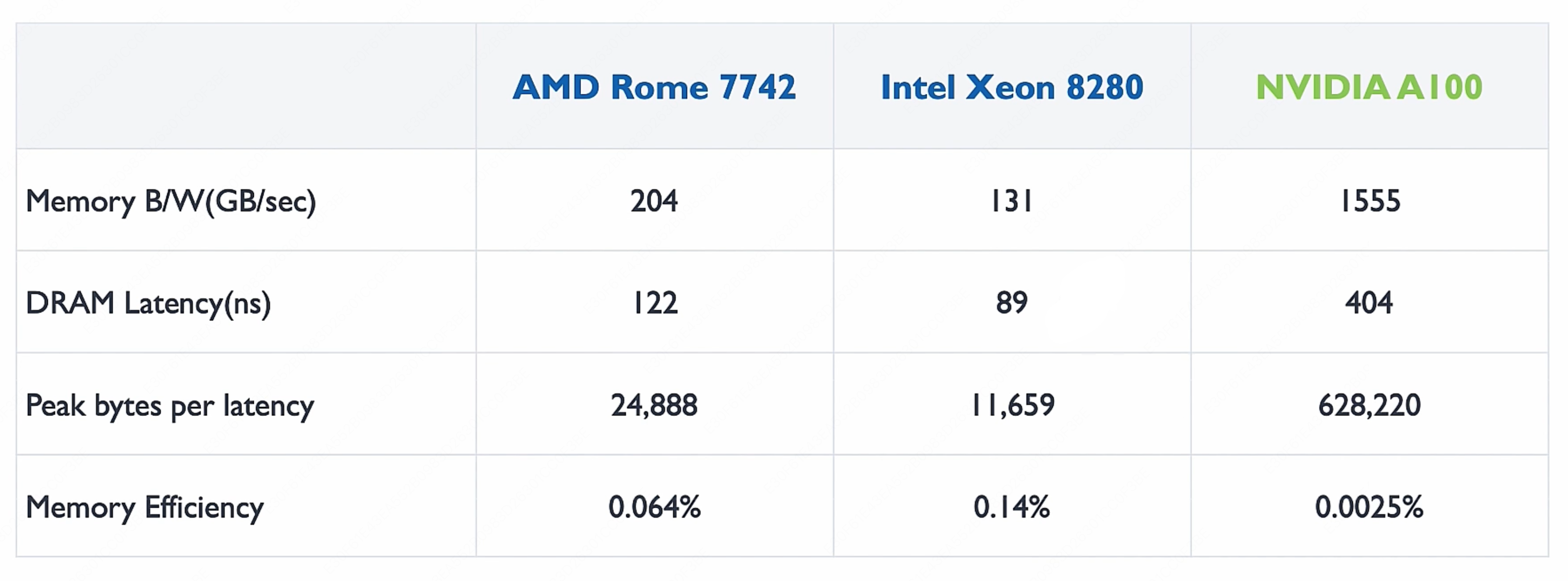Screen dimensions: 1568x581
Task: Select the Memory B/W(GB/sec) row label
Action: (x=171, y=201)
